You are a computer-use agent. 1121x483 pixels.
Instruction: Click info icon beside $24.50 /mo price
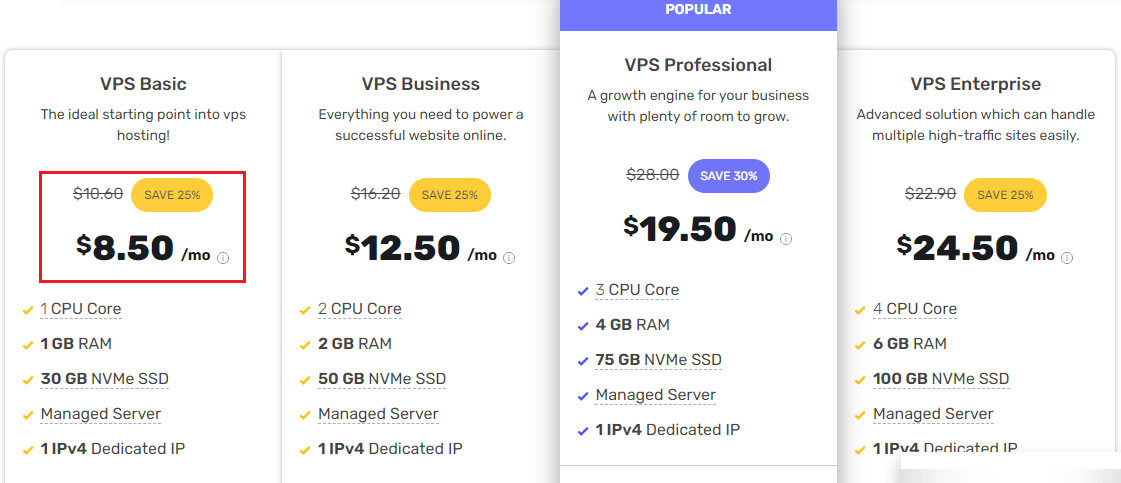coord(1066,258)
